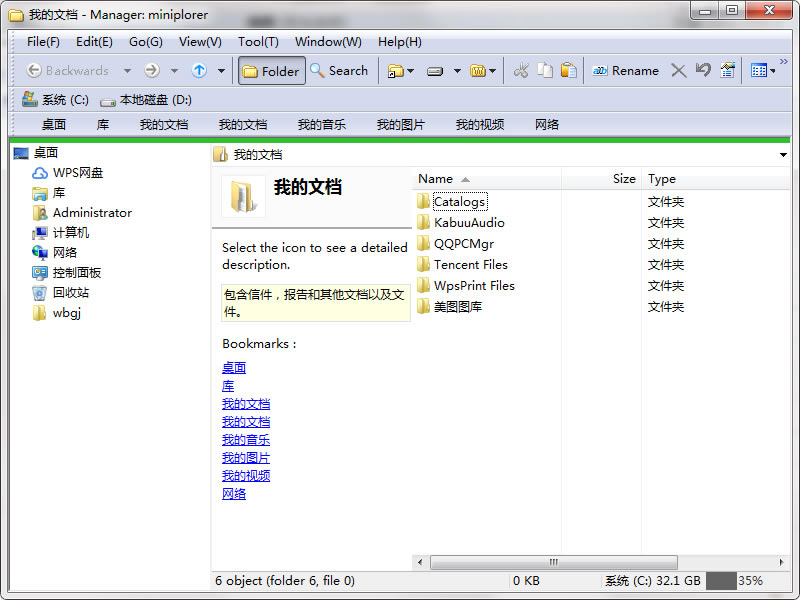Image resolution: width=800 pixels, height=600 pixels.
Task: Copy the selection with the copy icon
Action: pos(543,70)
